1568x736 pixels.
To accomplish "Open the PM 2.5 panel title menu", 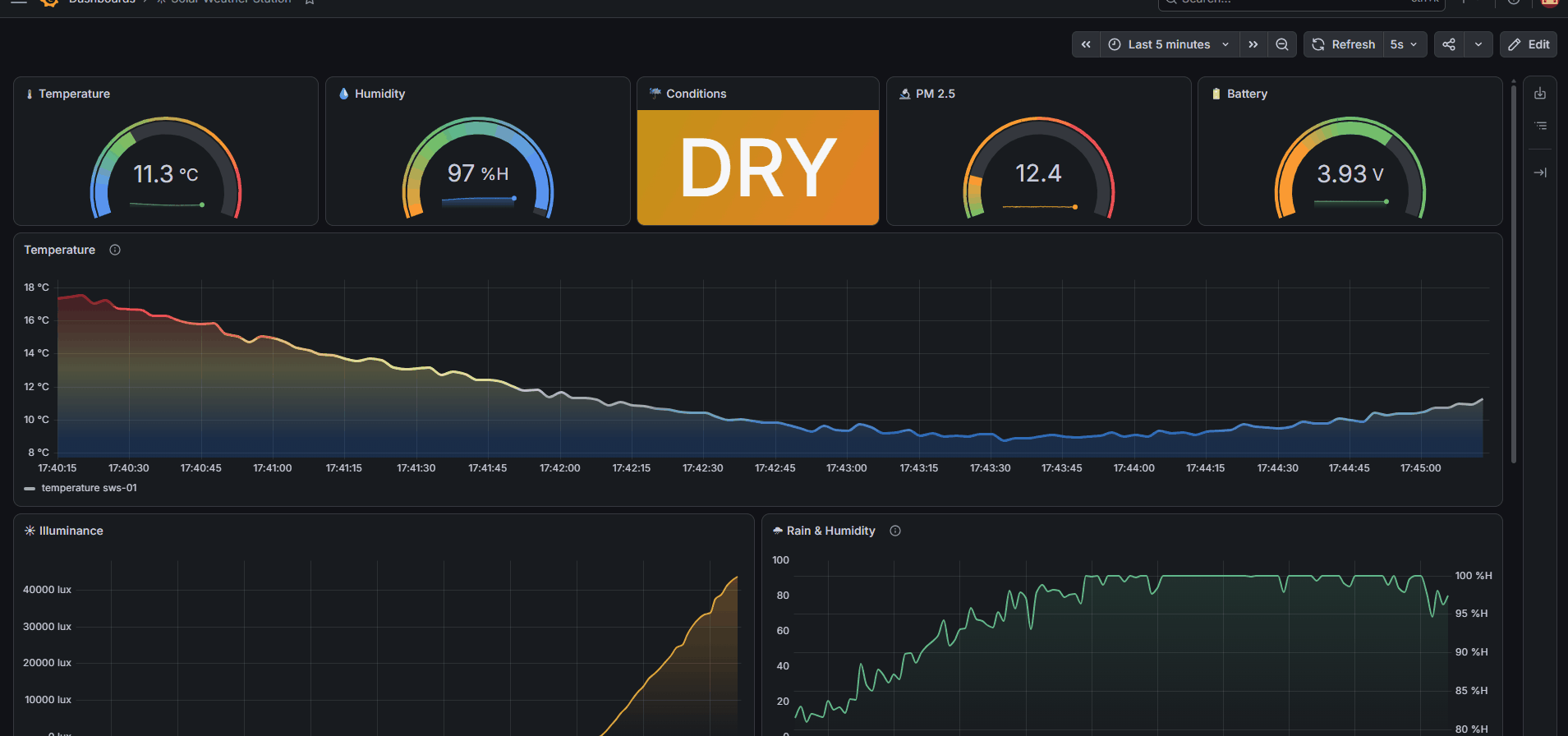I will [x=936, y=94].
